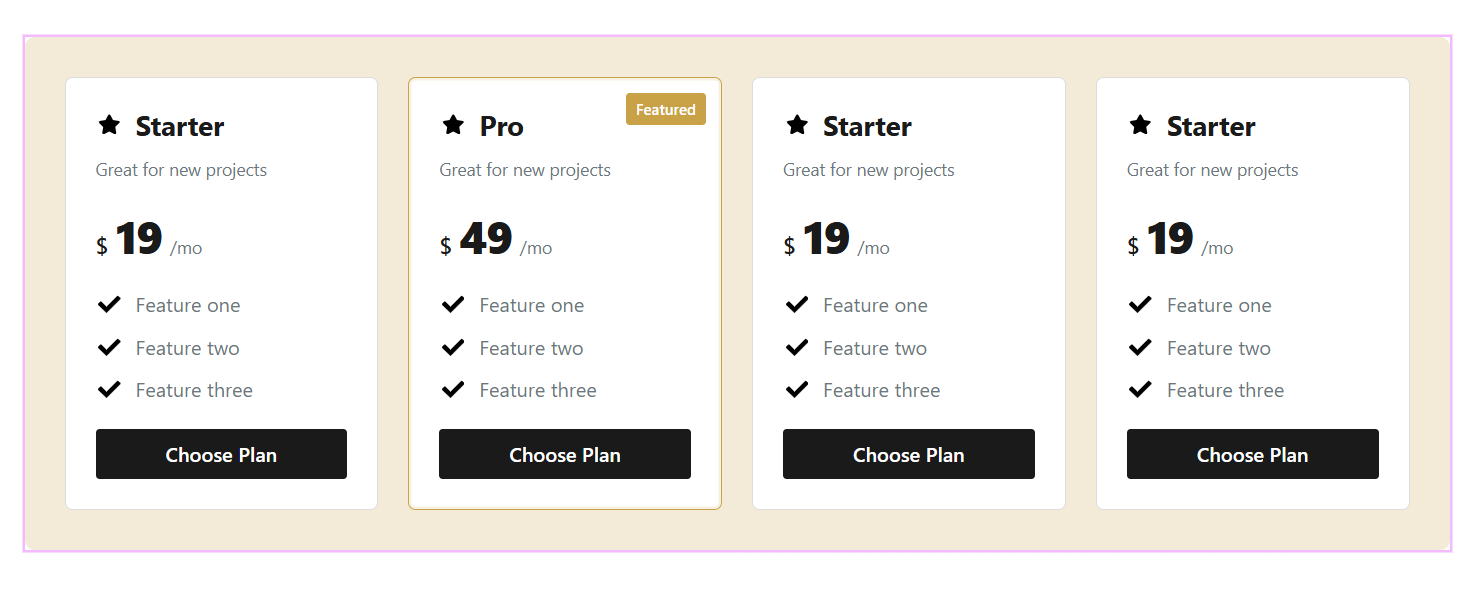
Task: Click the Feature two text in the Pro card
Action: click(x=531, y=348)
